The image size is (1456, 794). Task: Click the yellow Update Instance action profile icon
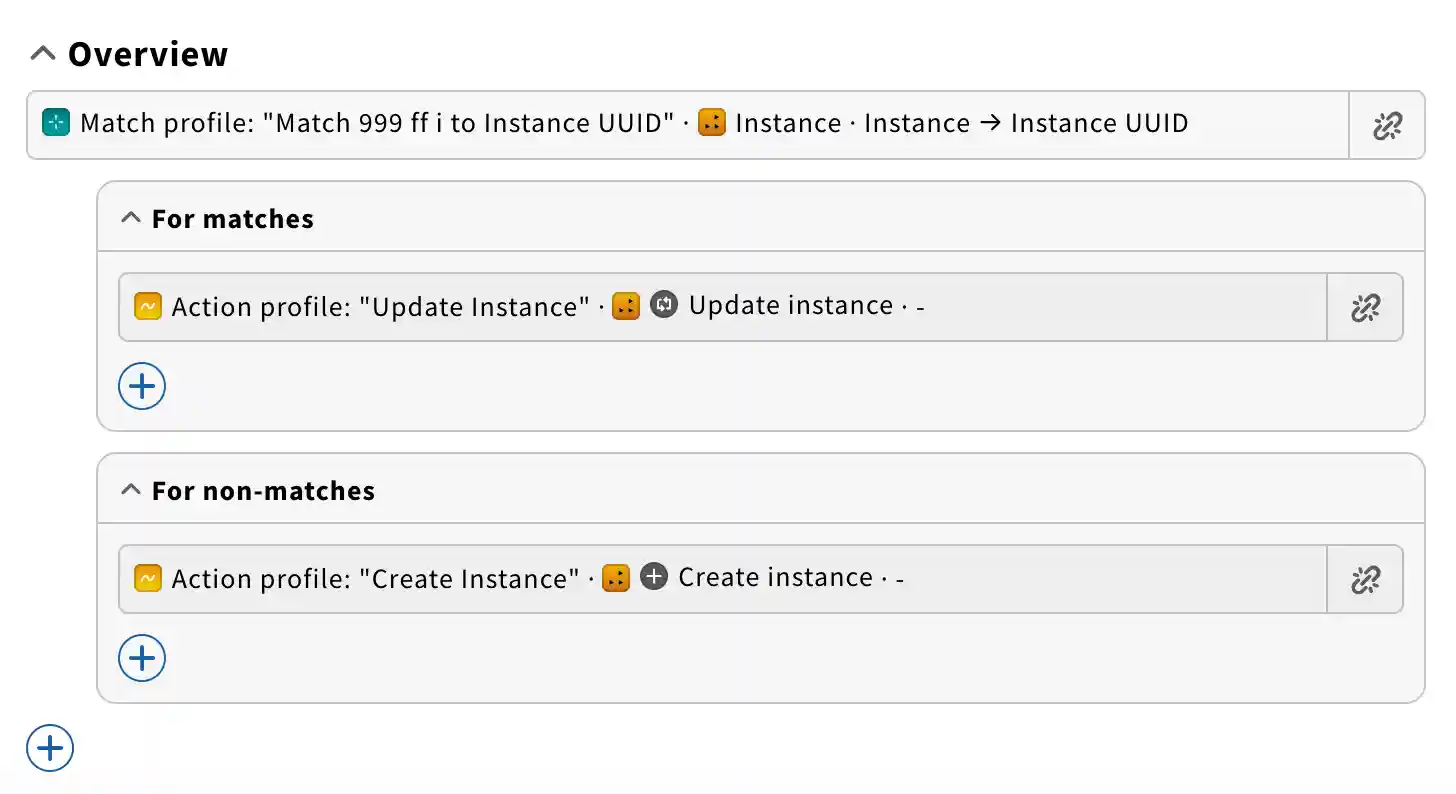(x=148, y=306)
